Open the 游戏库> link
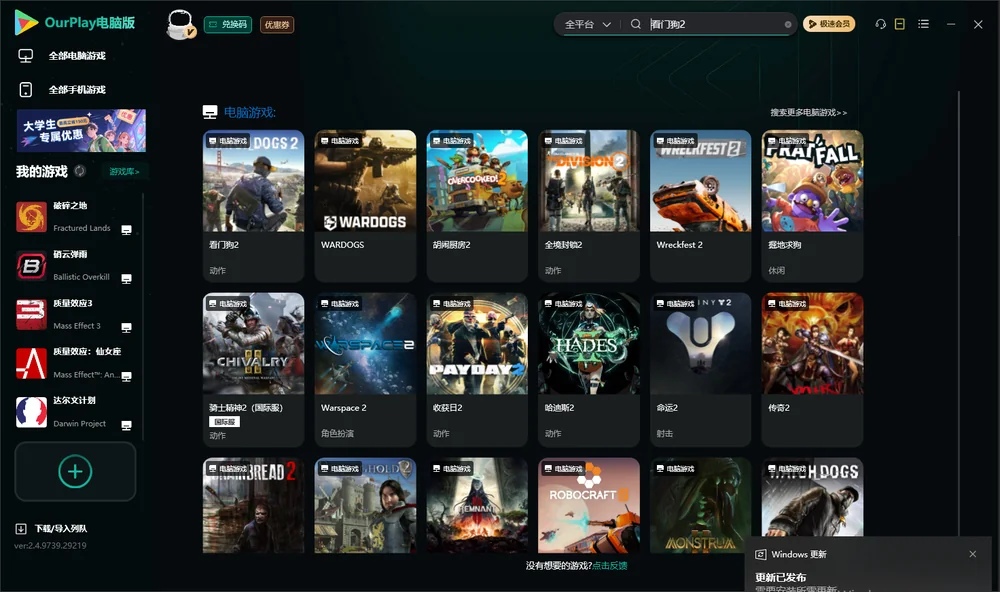Image resolution: width=1000 pixels, height=592 pixels. pos(124,172)
